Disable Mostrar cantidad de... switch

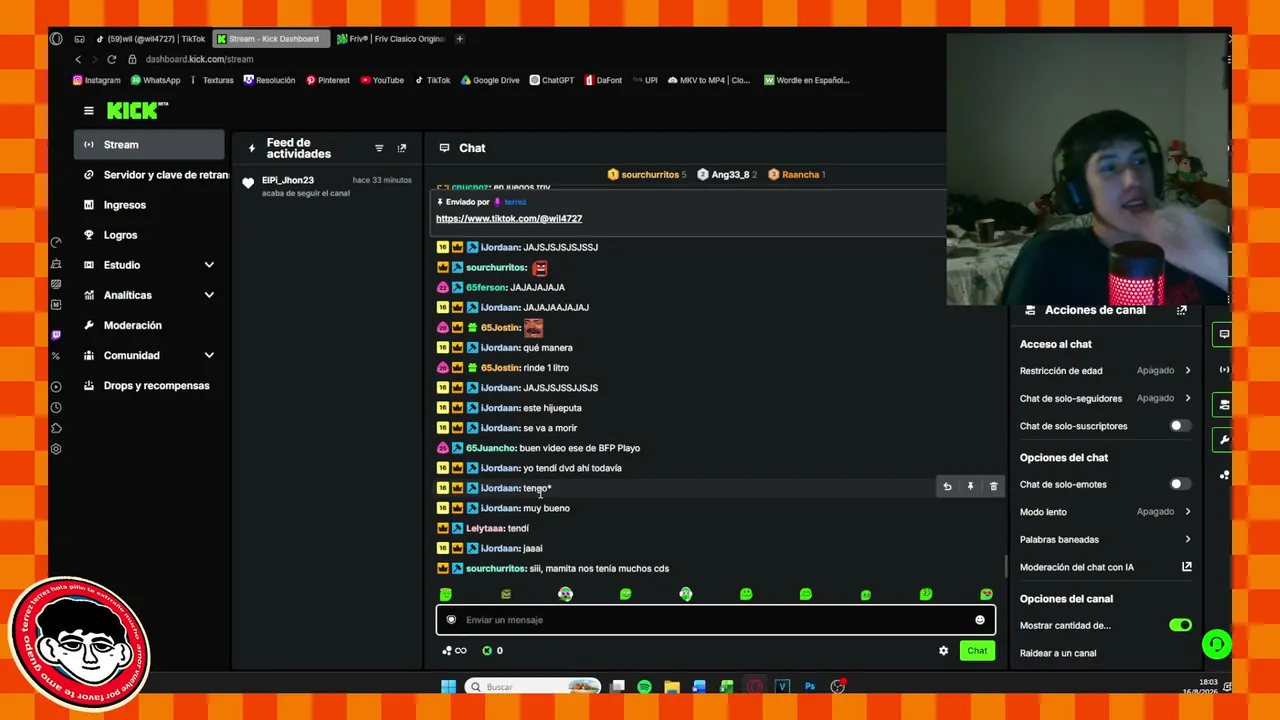point(1180,625)
